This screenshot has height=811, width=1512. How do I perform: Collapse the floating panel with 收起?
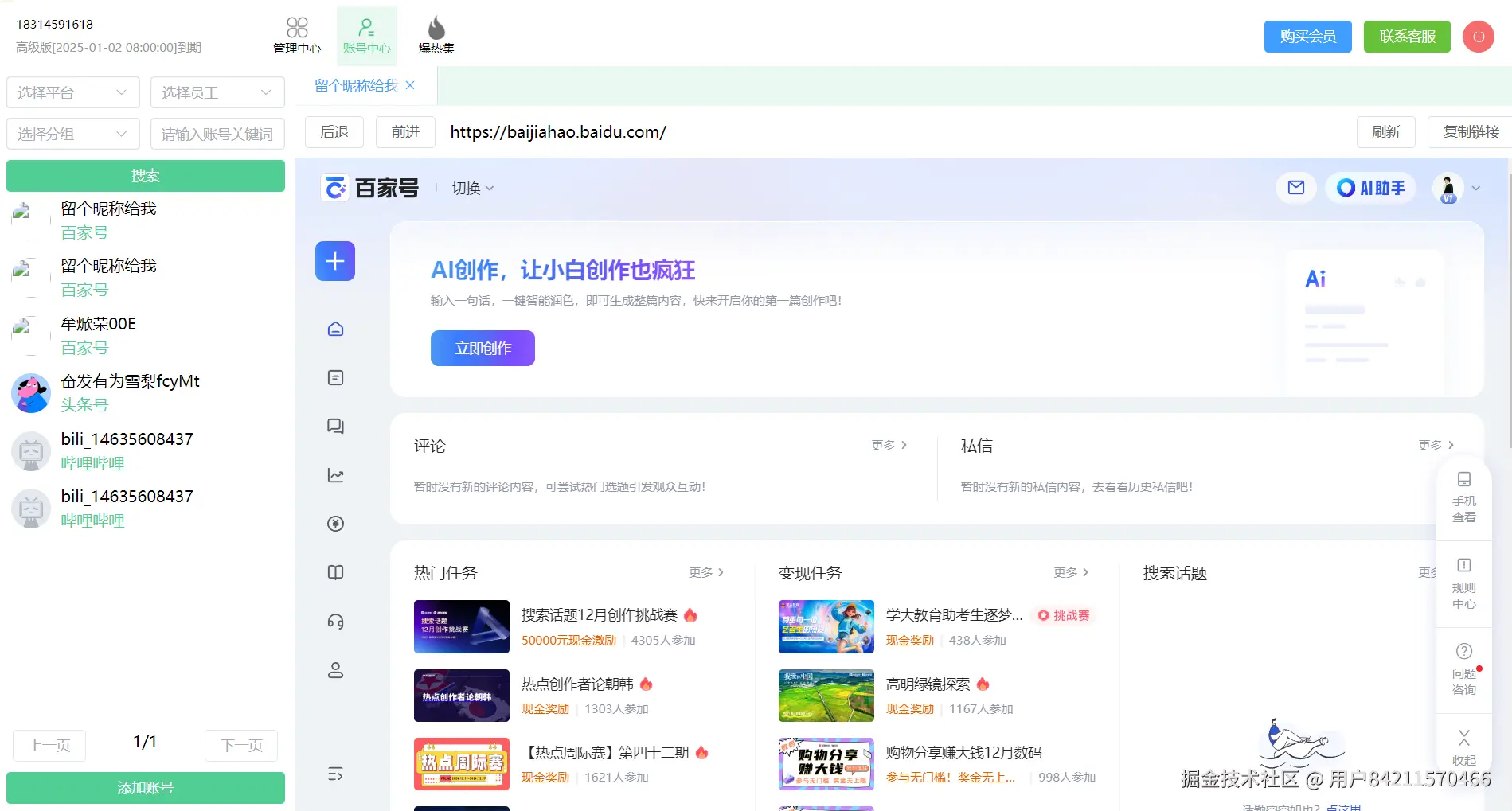[1463, 748]
